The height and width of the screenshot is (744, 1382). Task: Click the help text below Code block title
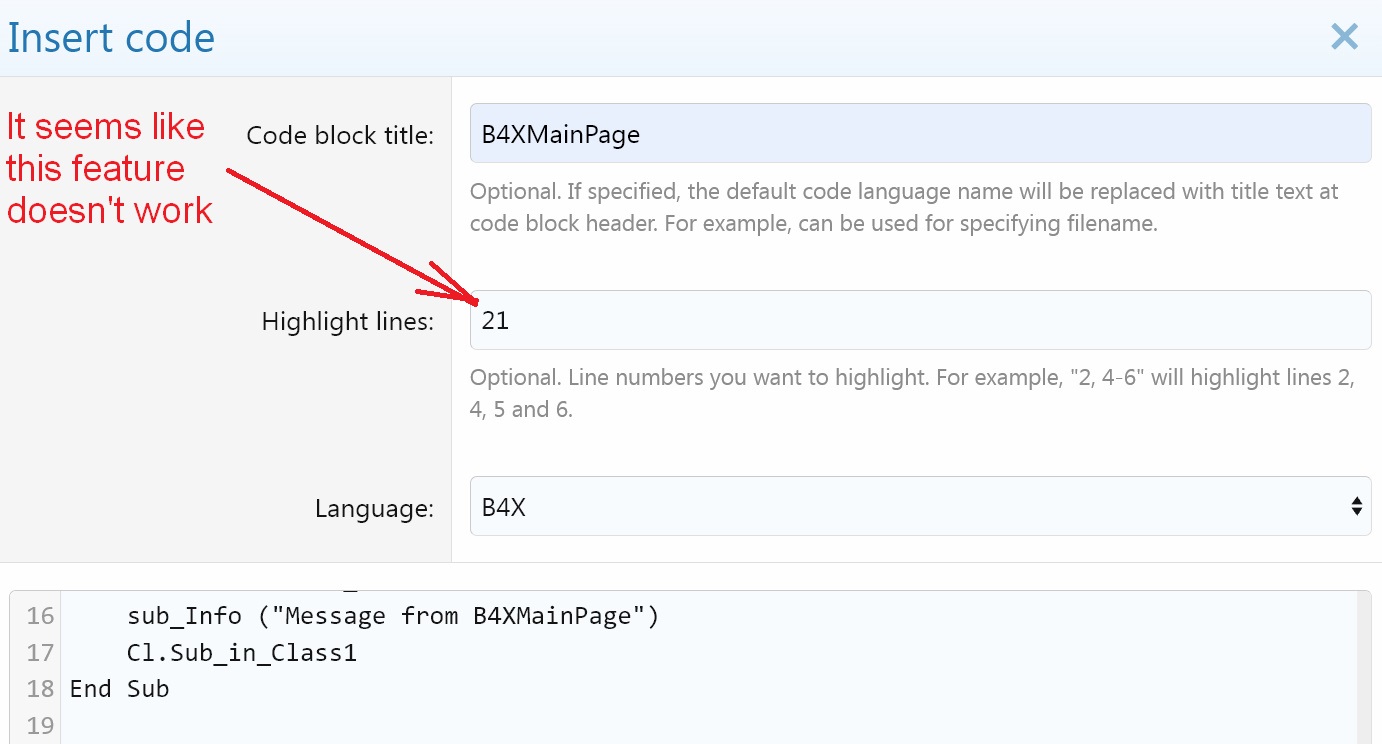pos(903,207)
